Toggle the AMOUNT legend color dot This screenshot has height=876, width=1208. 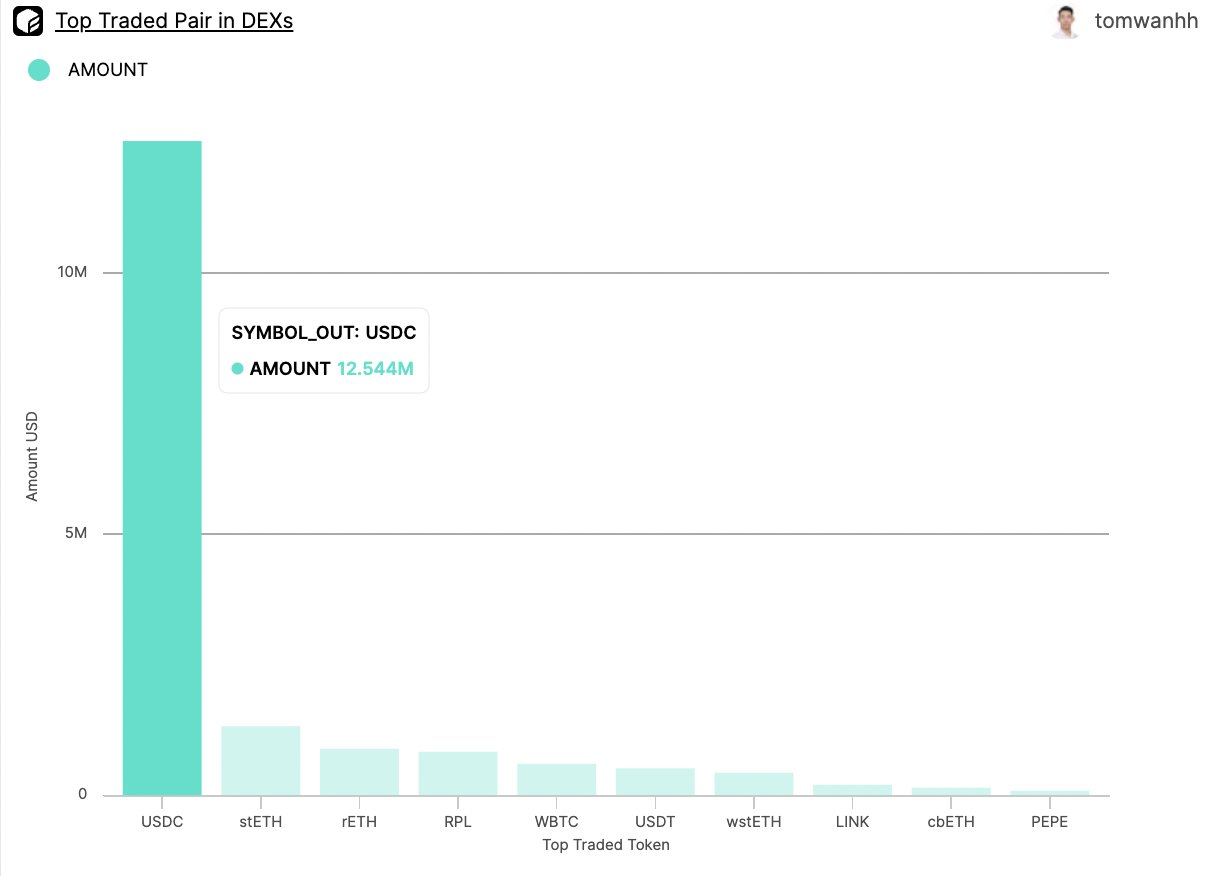click(39, 70)
